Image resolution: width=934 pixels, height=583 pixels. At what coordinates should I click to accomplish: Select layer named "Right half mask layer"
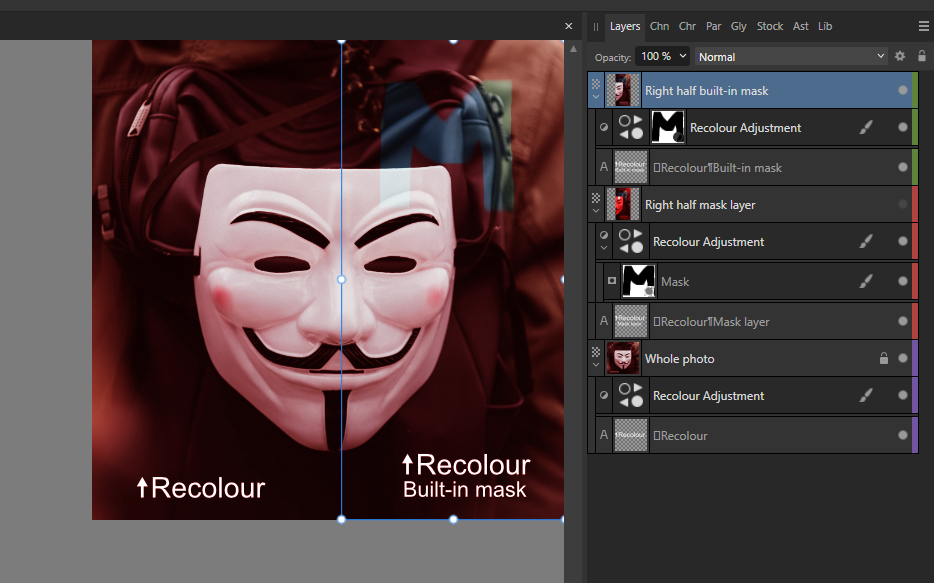pos(700,205)
